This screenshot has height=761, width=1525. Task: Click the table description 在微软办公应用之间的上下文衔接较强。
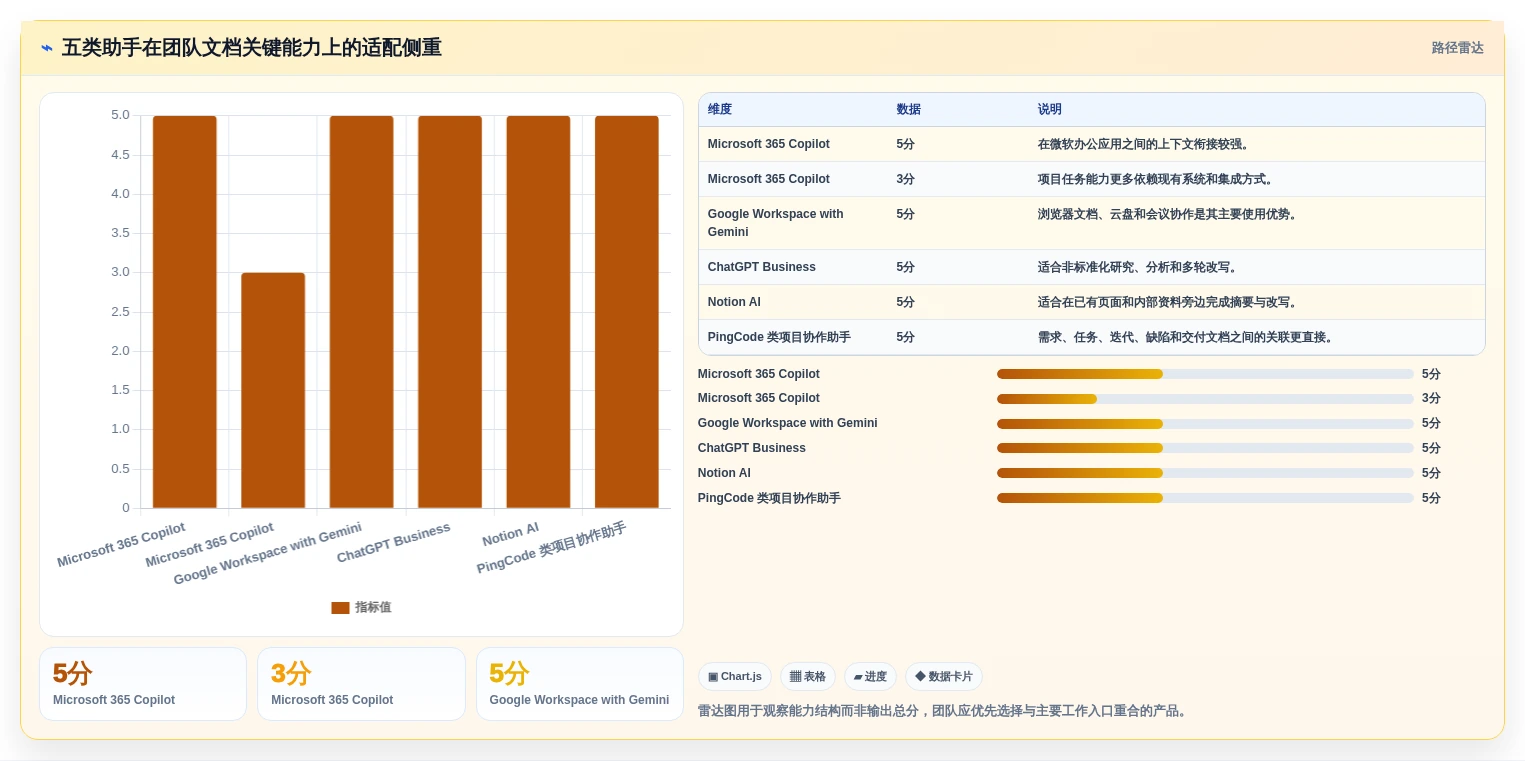coord(1146,144)
